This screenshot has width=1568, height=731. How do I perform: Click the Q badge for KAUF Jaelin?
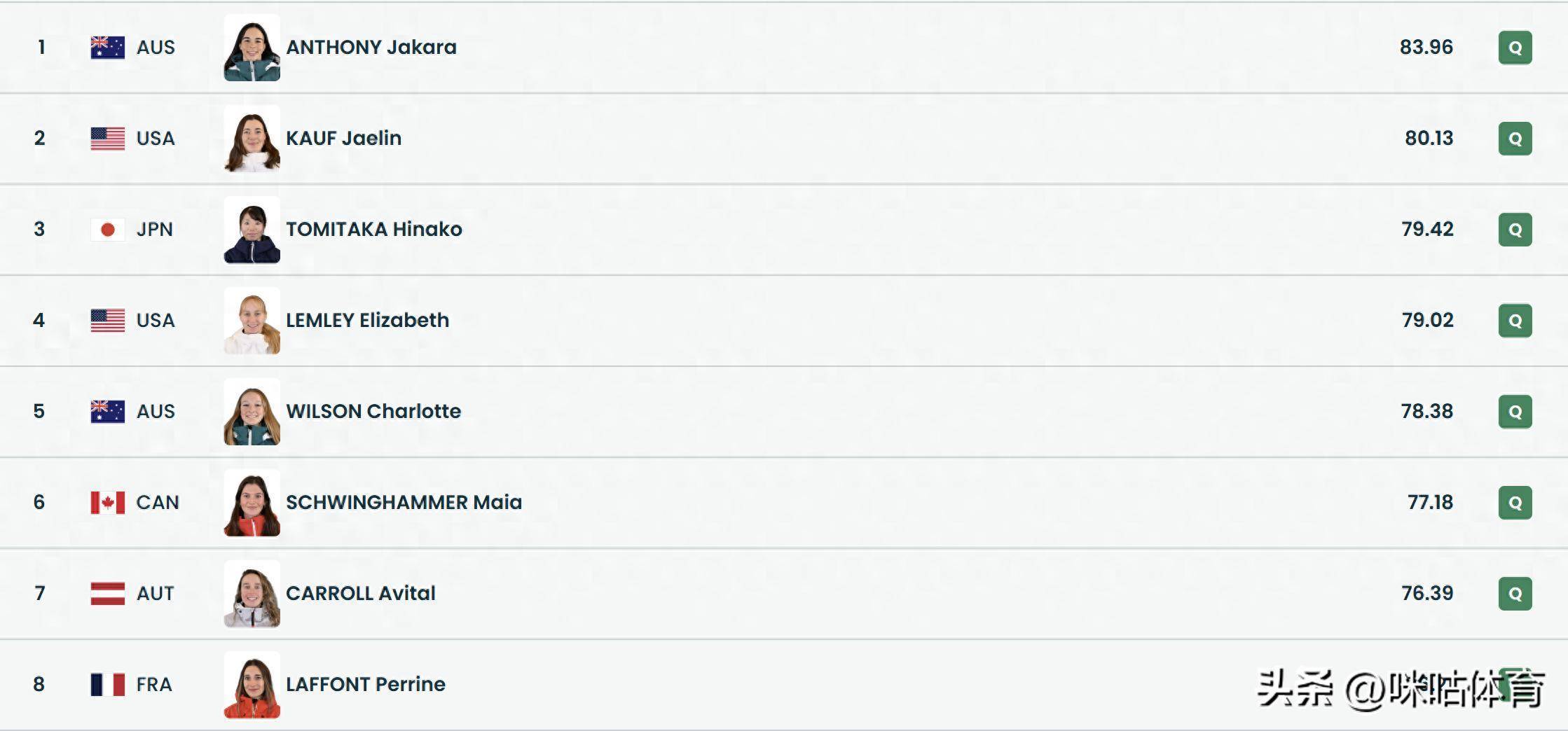click(1515, 139)
